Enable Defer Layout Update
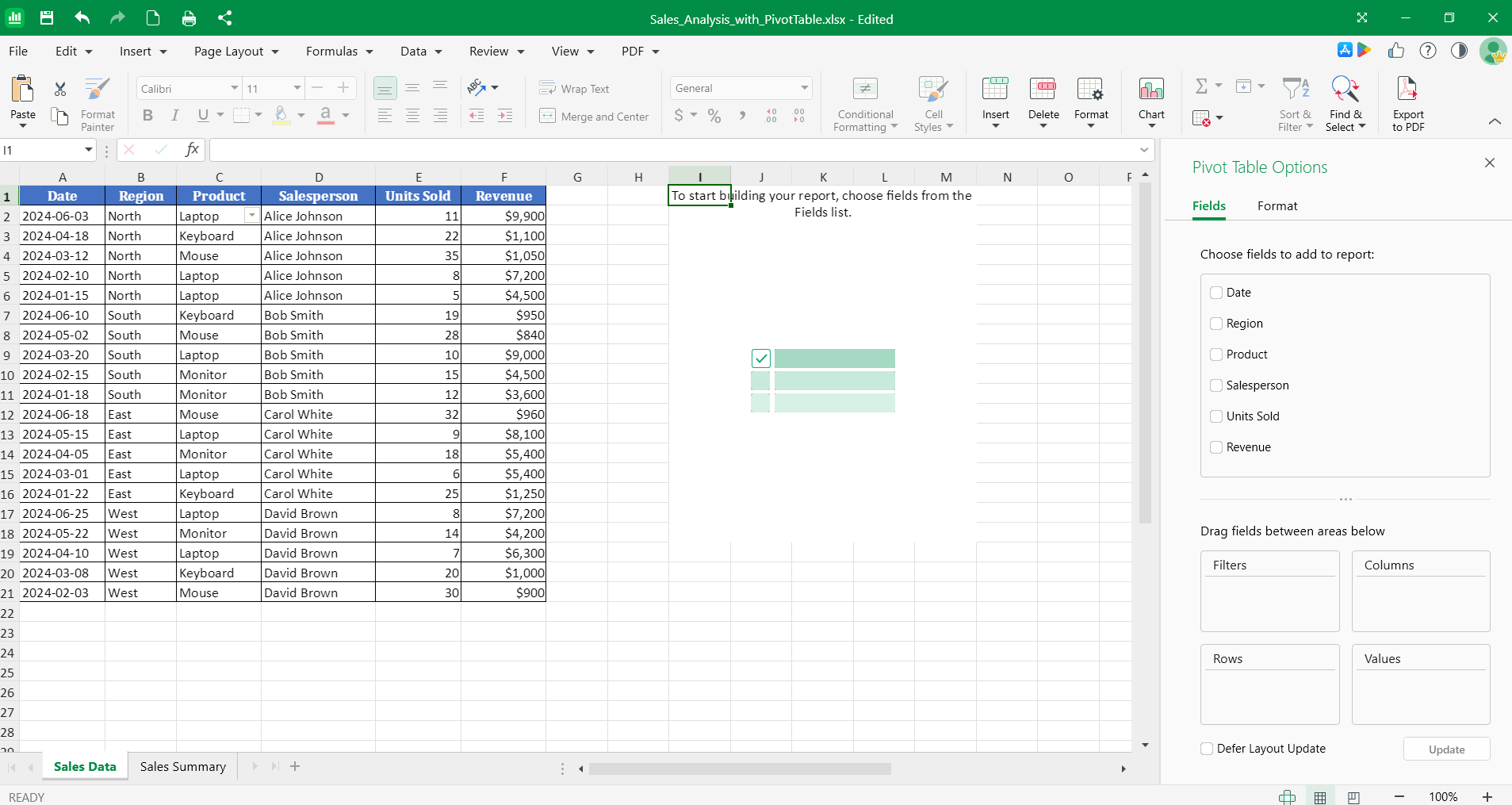 click(x=1207, y=749)
